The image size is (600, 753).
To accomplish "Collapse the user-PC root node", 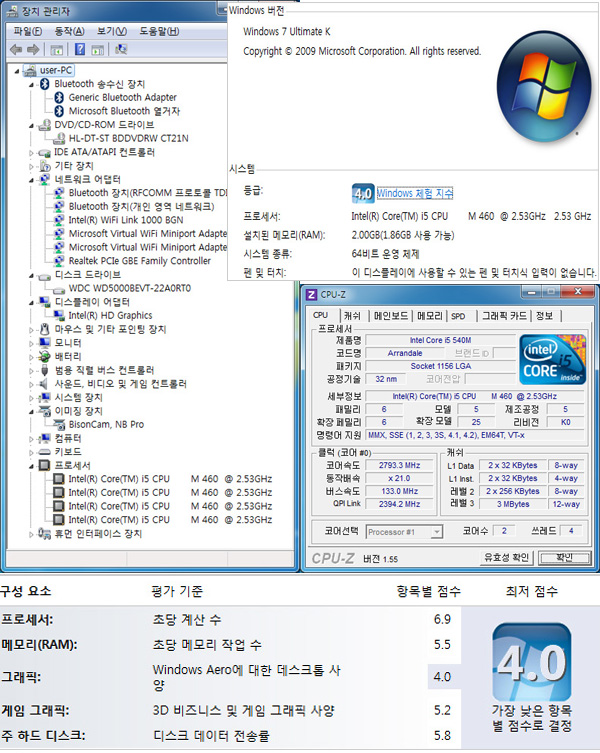I will pyautogui.click(x=17, y=71).
